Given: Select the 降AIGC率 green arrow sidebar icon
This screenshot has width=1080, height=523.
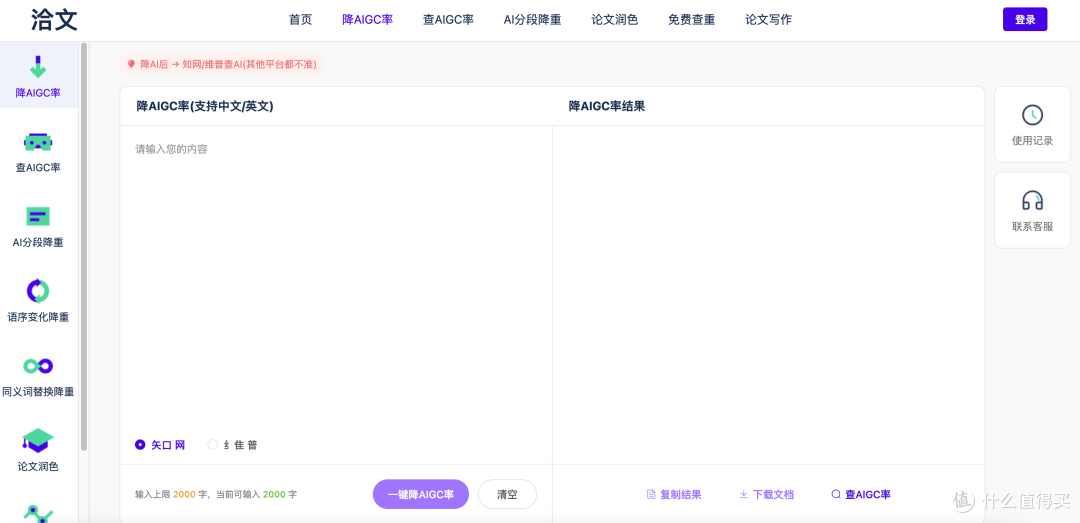Looking at the screenshot, I should tap(38, 67).
